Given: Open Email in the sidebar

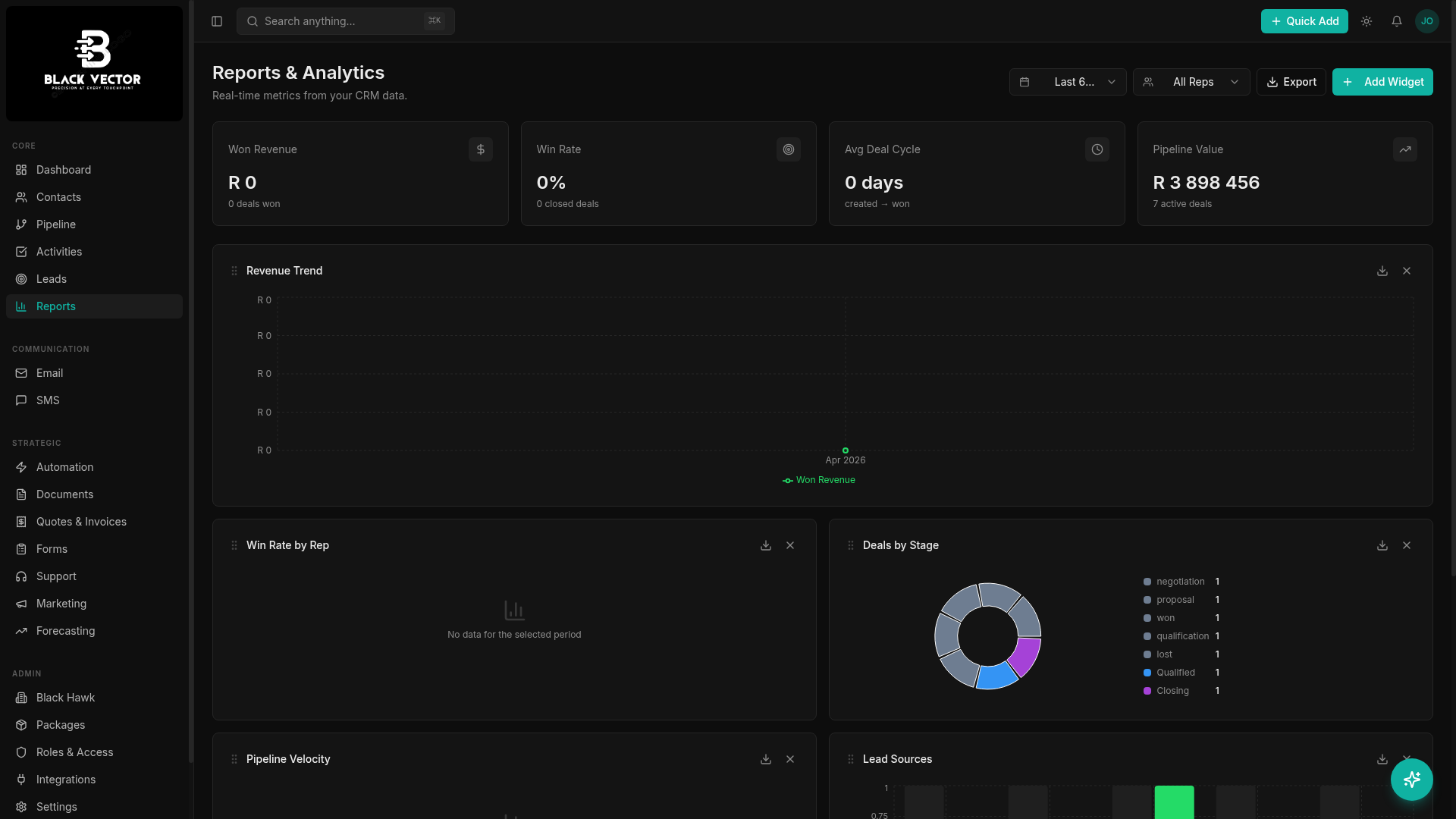Looking at the screenshot, I should [x=94, y=373].
